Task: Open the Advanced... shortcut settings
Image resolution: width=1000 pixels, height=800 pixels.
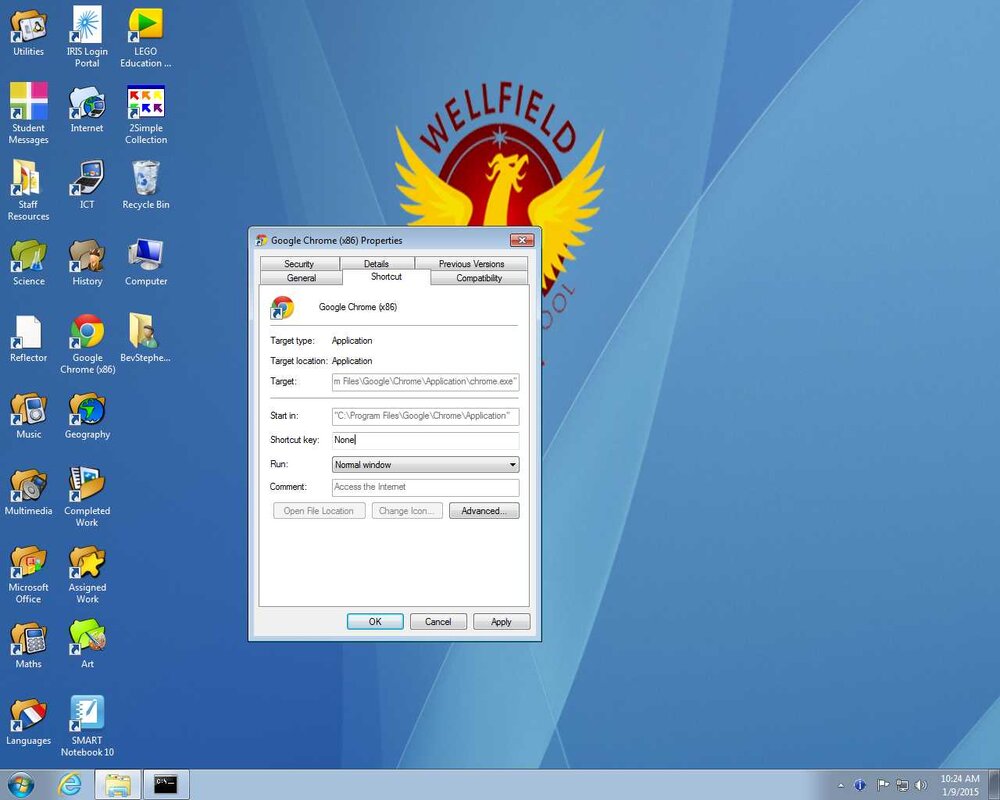Action: 484,510
